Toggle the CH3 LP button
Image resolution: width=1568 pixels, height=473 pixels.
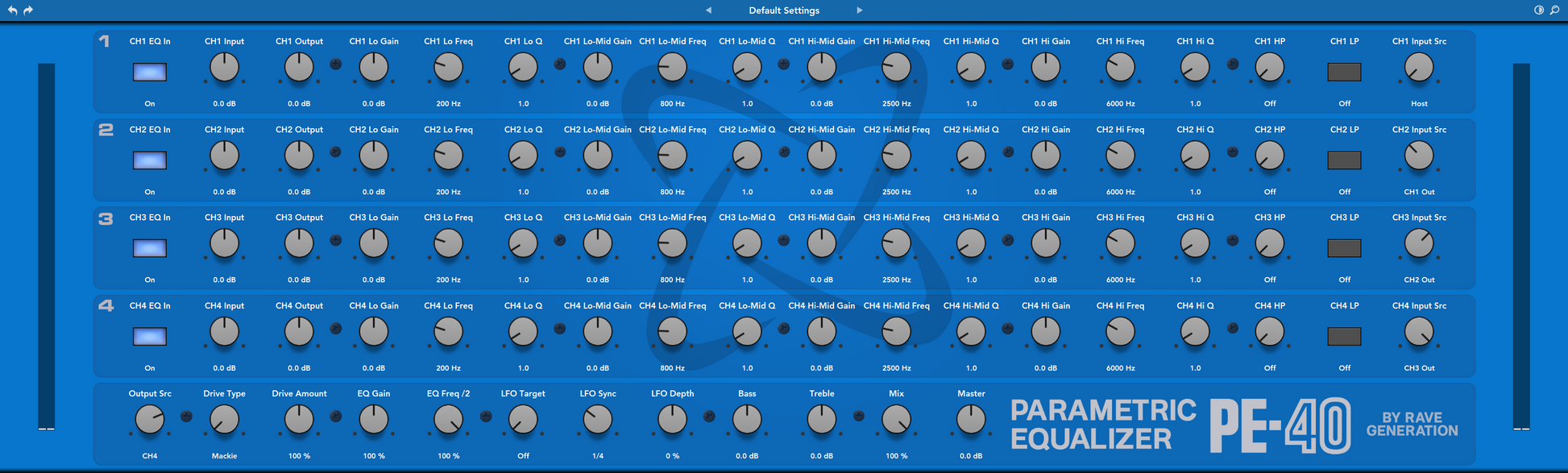point(1344,248)
